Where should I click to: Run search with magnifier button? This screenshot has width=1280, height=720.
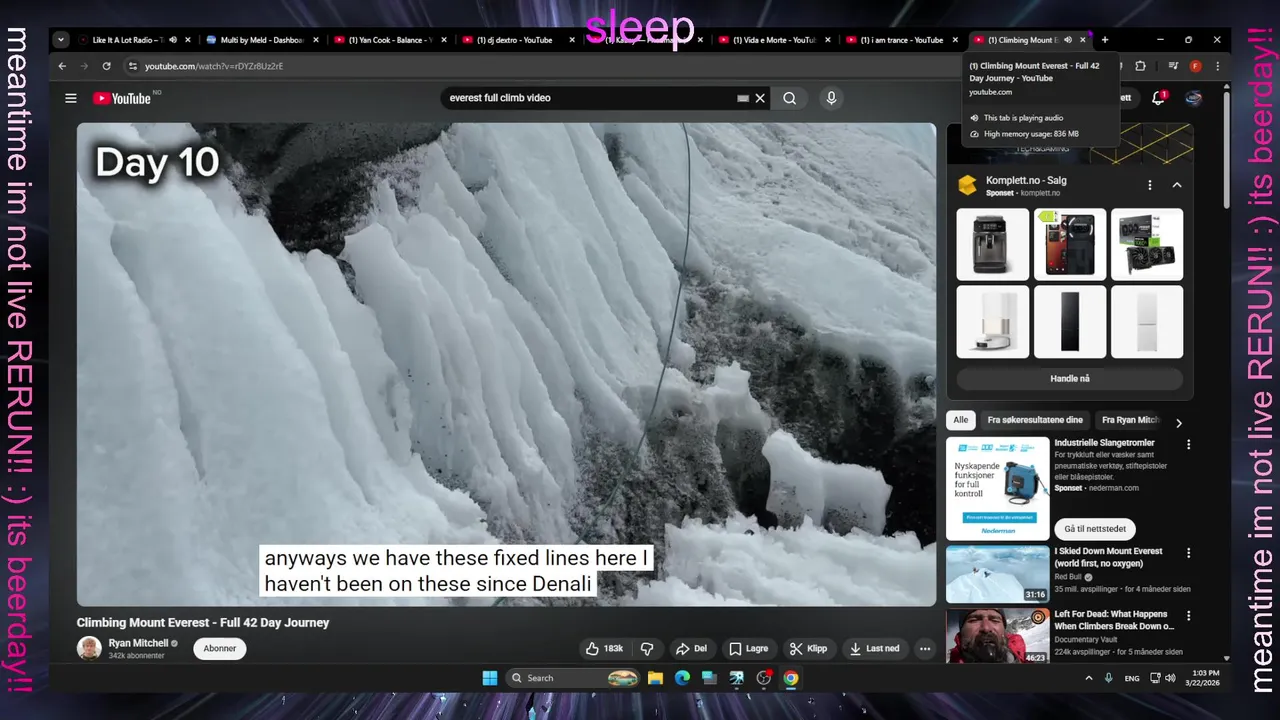(790, 98)
